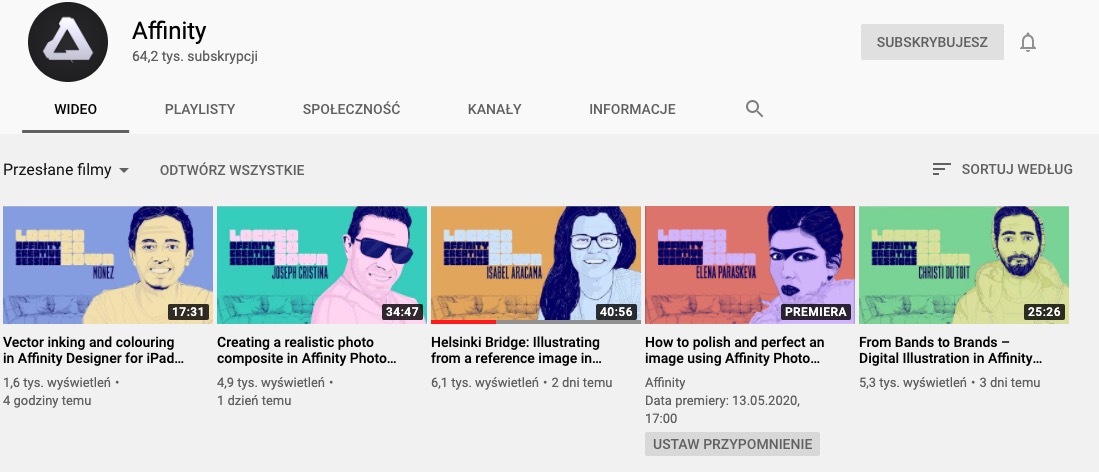Open channel search magnifier icon
The height and width of the screenshot is (472, 1099).
(754, 109)
